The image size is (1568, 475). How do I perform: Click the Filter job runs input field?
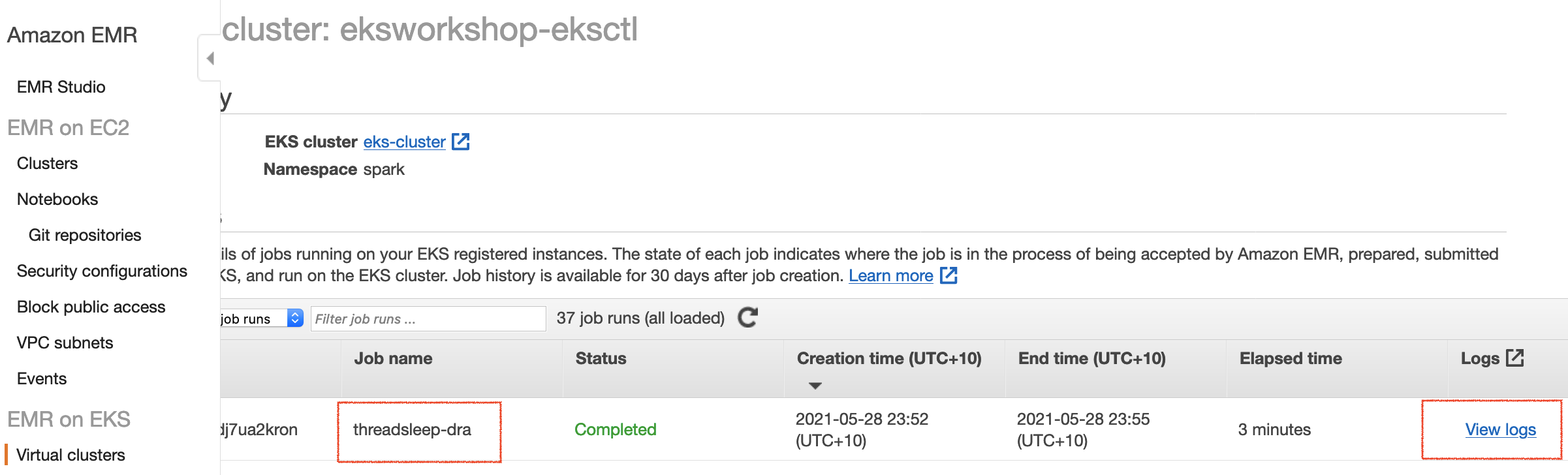pyautogui.click(x=428, y=318)
